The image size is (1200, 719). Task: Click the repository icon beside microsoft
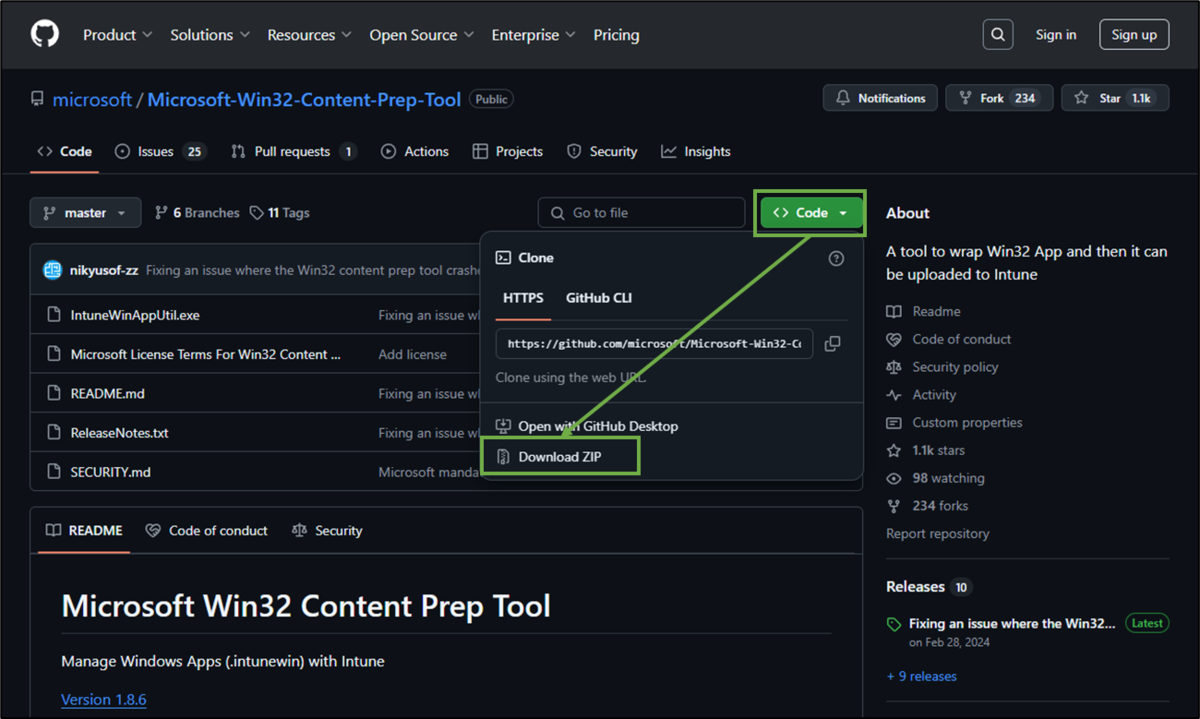pos(37,99)
